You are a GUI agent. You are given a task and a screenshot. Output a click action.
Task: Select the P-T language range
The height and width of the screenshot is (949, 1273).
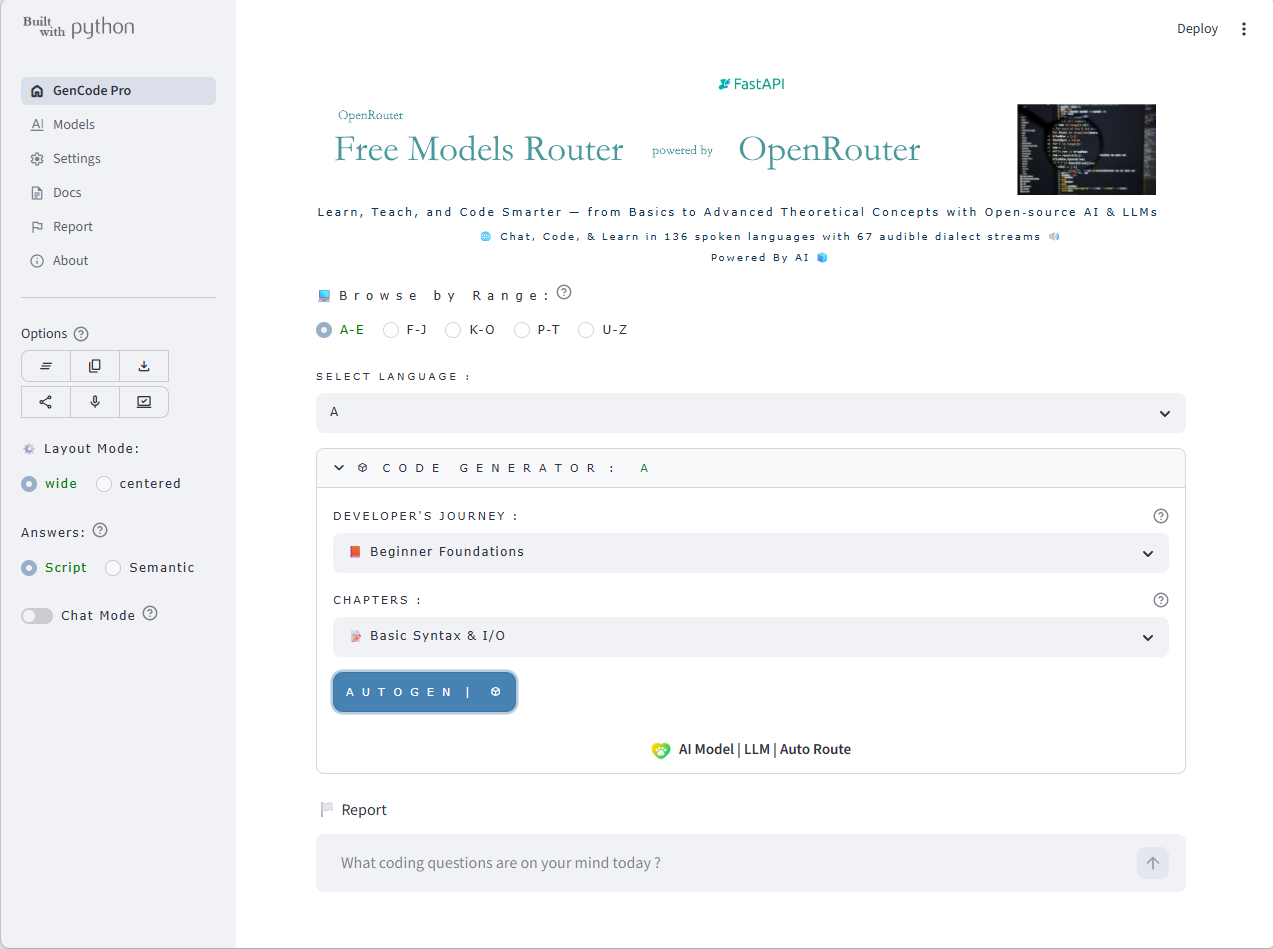[x=537, y=330]
